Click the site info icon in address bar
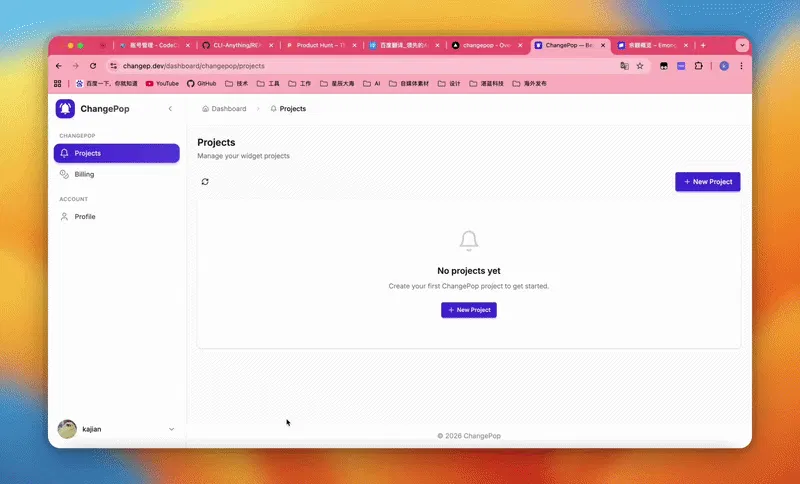 tap(114, 66)
